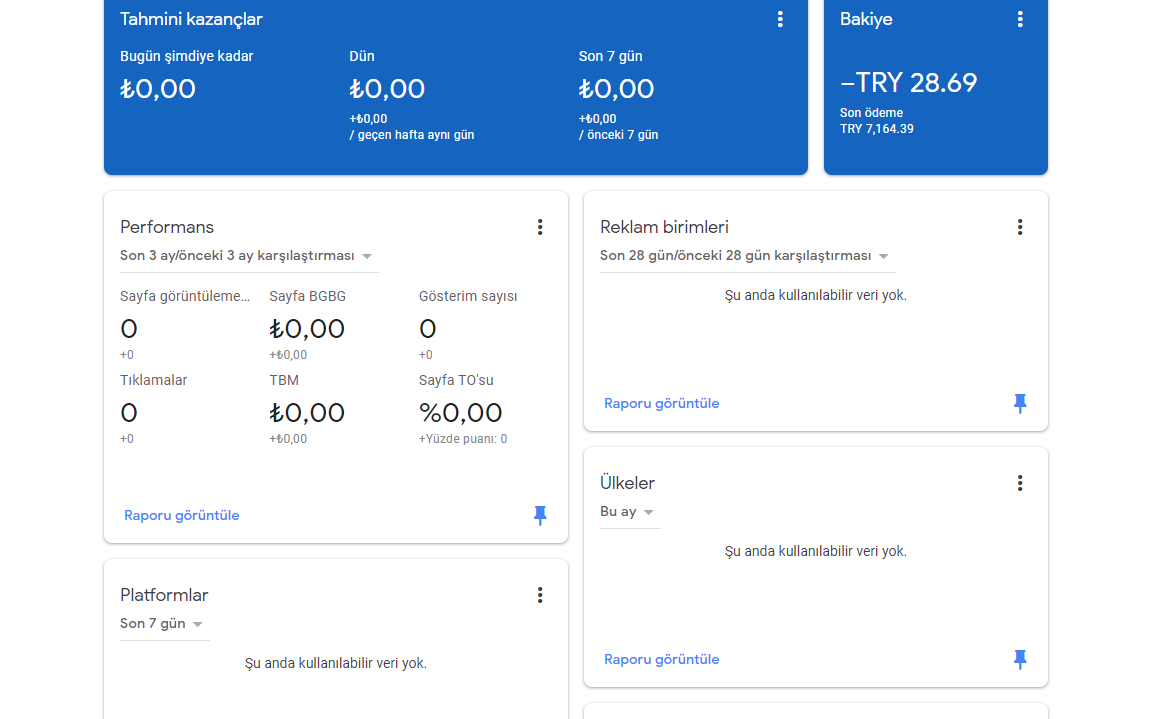Open Raporu görüntüle in Reklam birimleri
1154x719 pixels.
(662, 404)
